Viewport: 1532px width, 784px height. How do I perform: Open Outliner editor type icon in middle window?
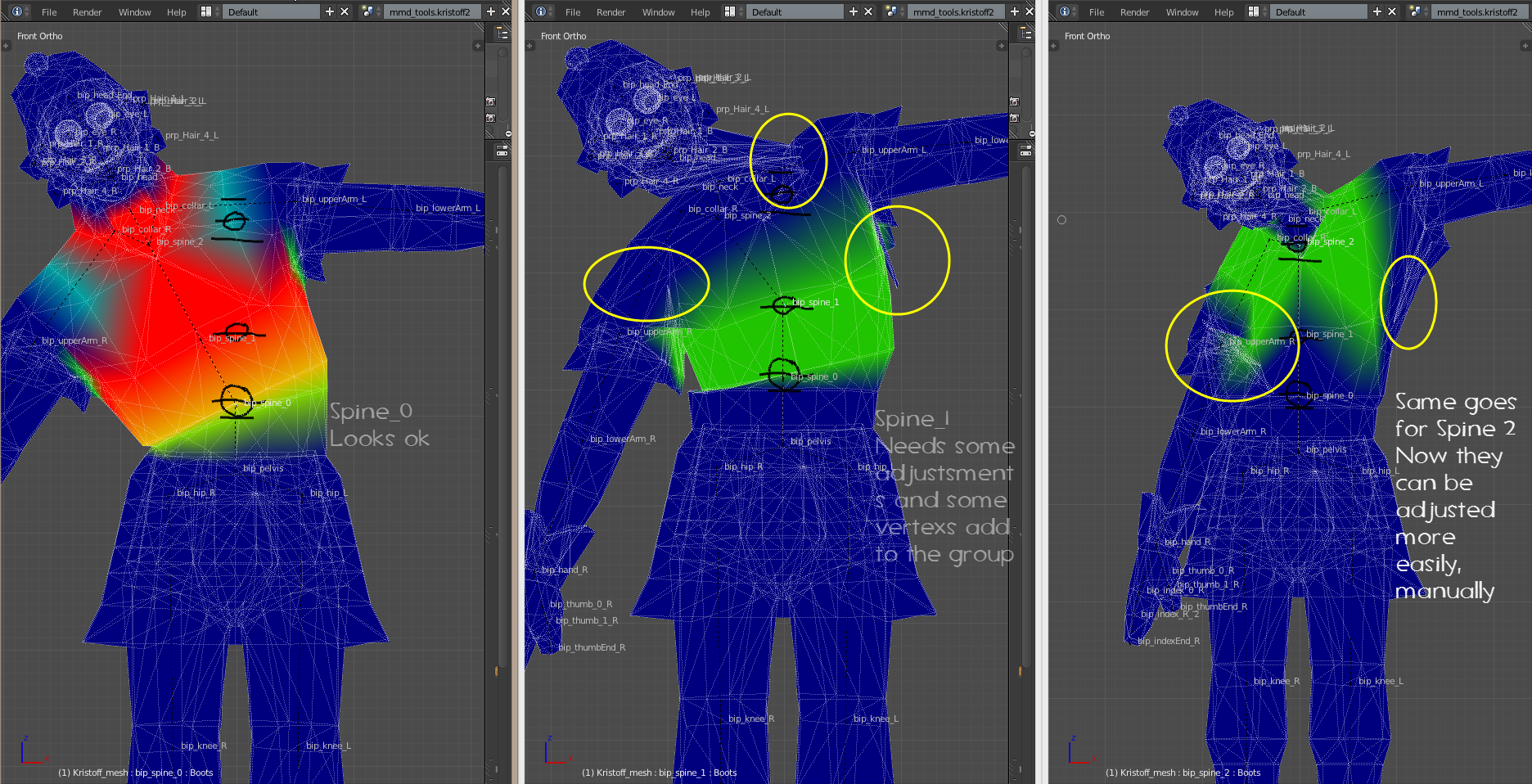coord(1026,33)
